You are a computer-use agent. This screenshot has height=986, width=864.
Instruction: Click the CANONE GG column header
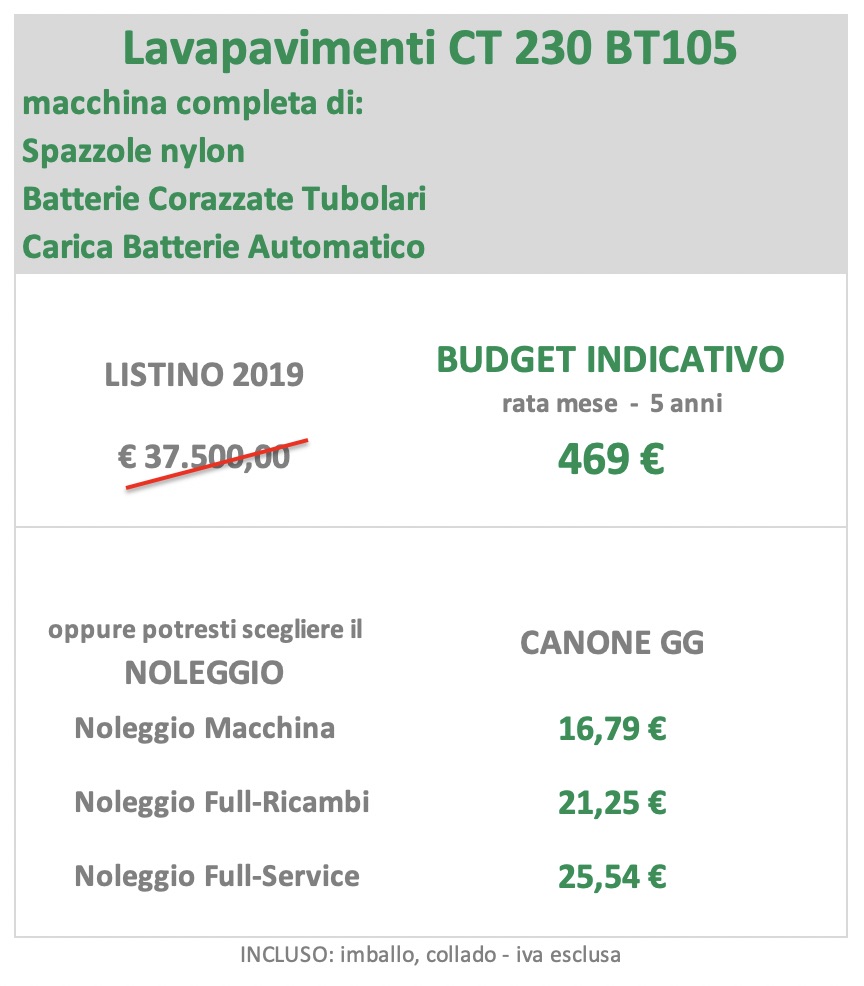612,643
